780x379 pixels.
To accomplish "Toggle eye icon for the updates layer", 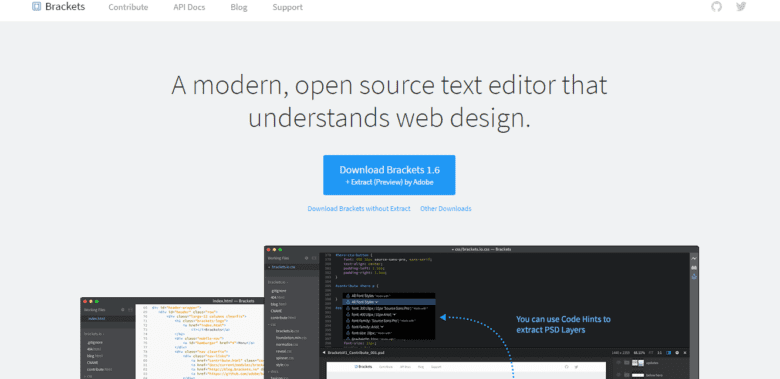I will (x=618, y=363).
